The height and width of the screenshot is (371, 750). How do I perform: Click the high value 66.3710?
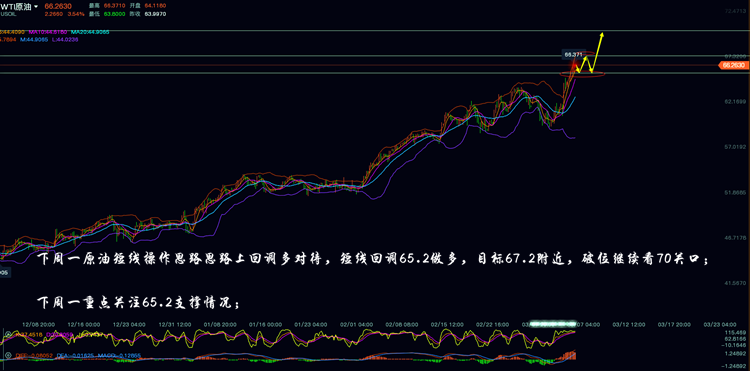pyautogui.click(x=114, y=6)
